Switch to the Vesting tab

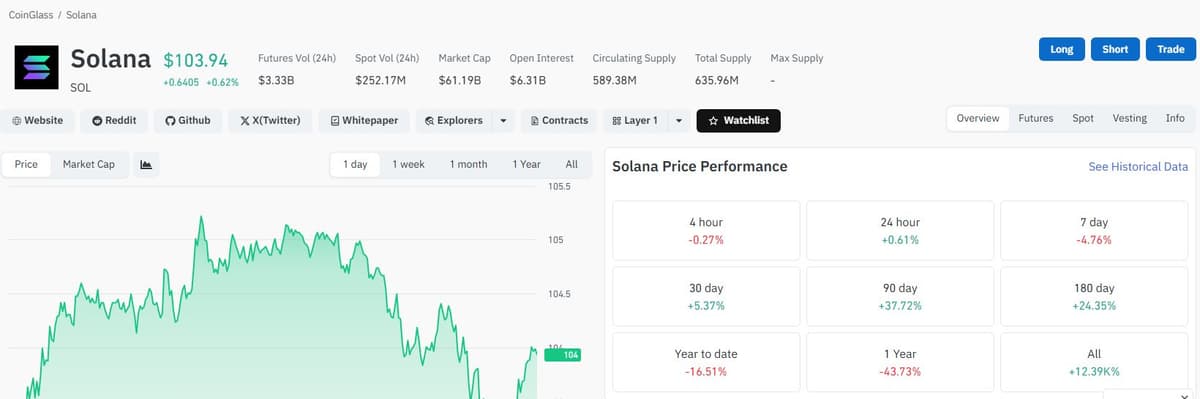1129,118
